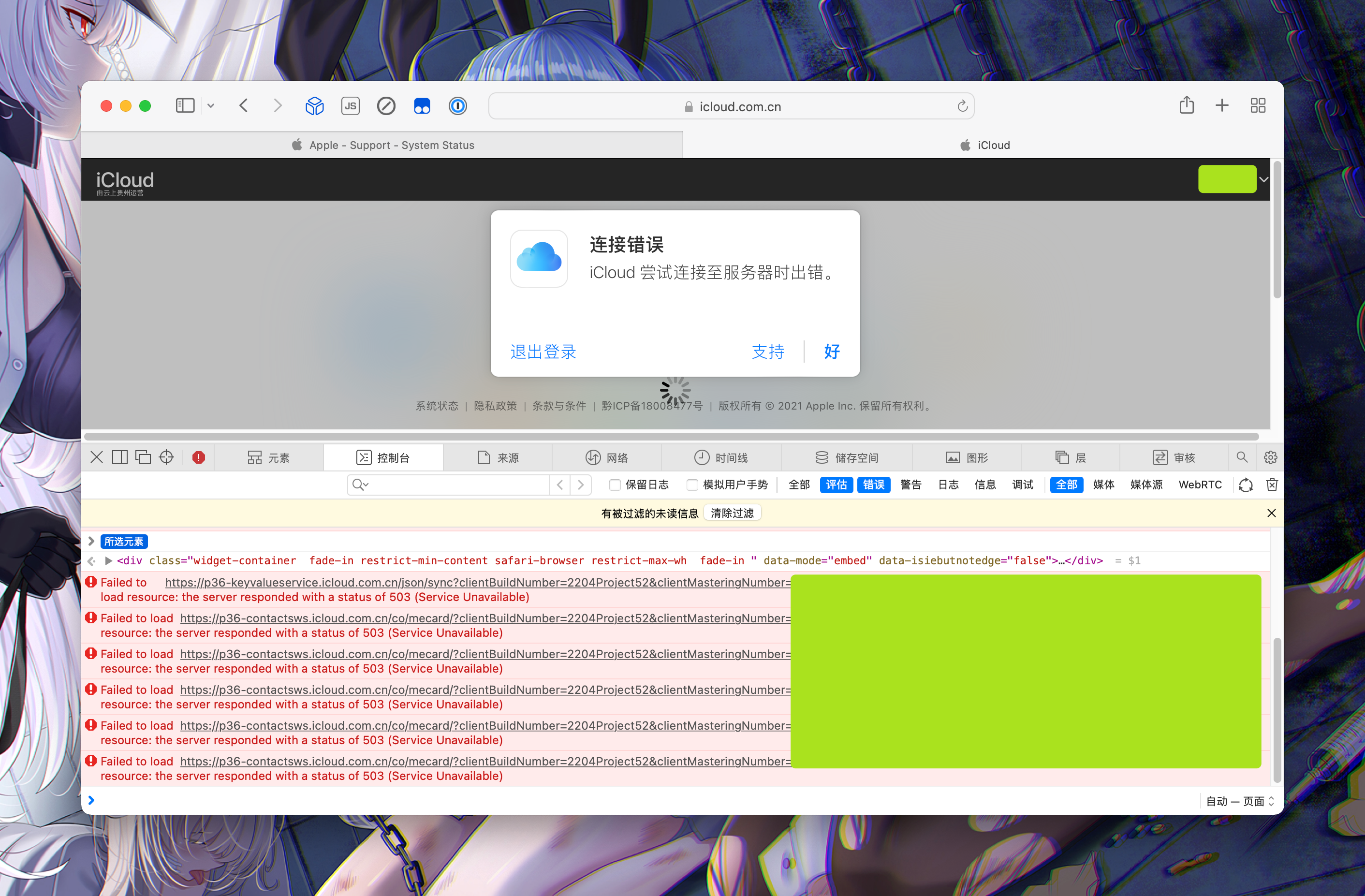Open tab overview grid icon
The width and height of the screenshot is (1365, 896).
coord(1258,105)
